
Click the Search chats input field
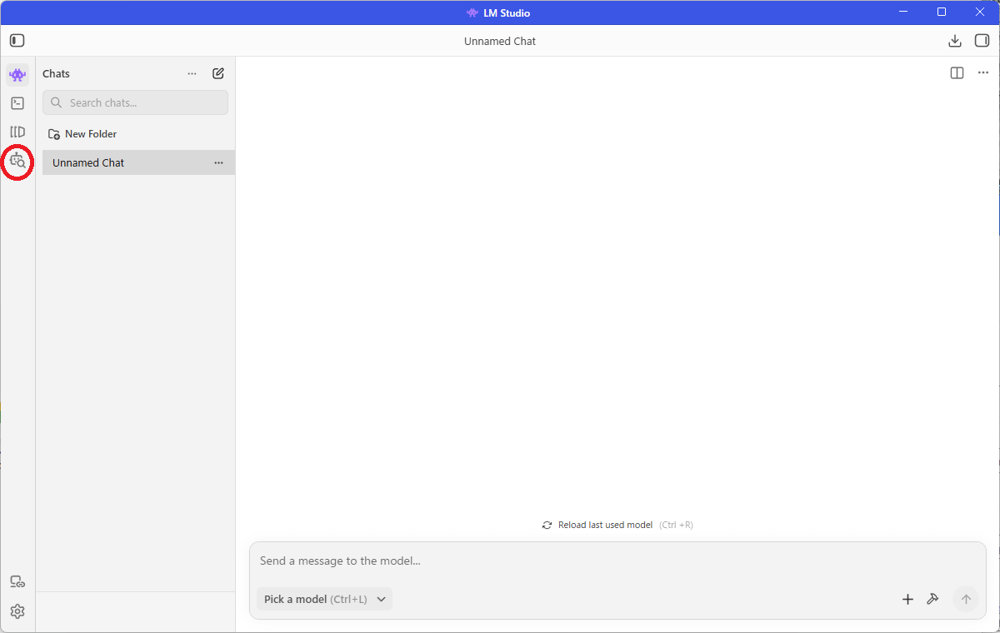[140, 103]
